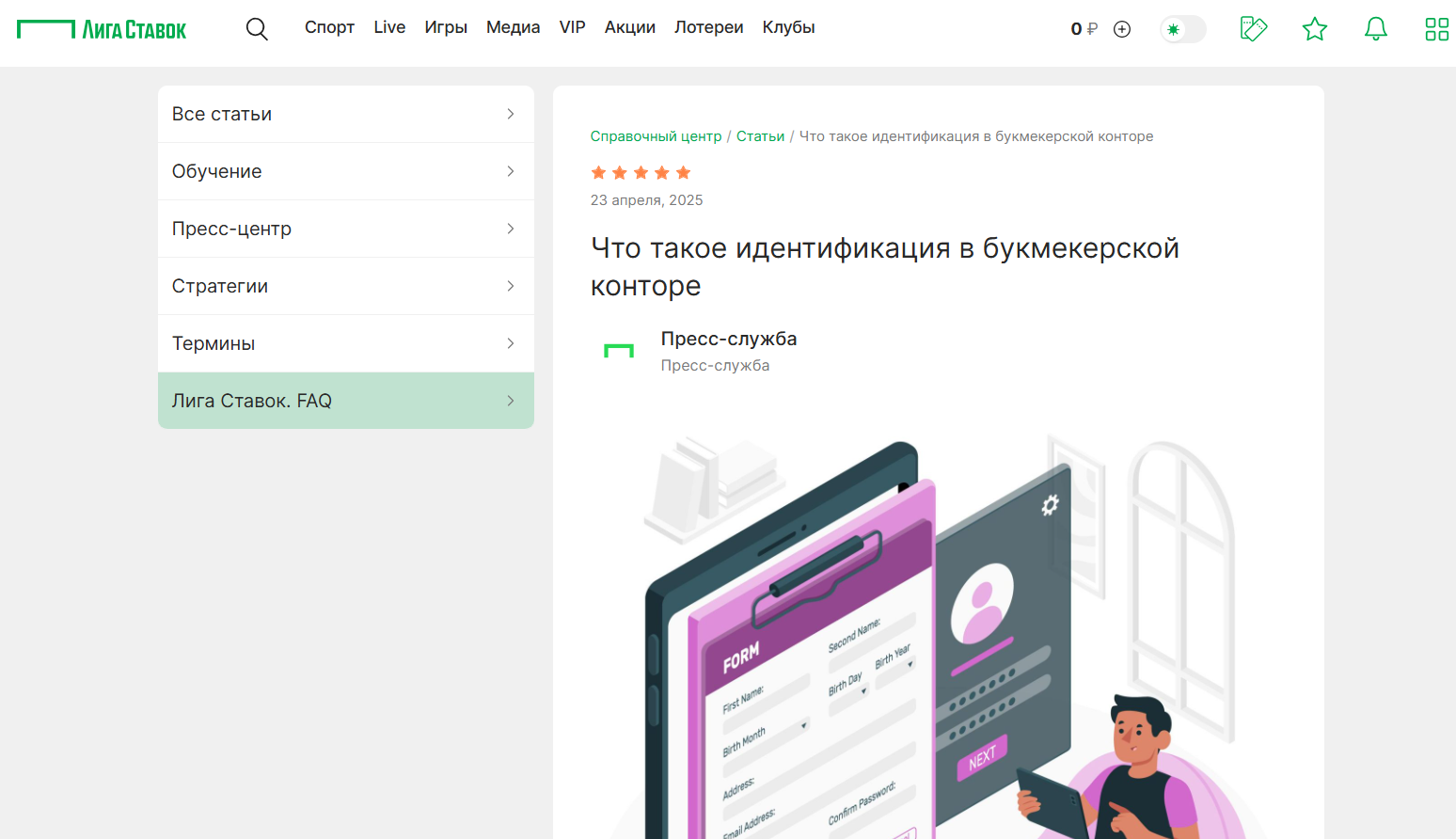Click the Пресс-служба author avatar icon
Image resolution: width=1456 pixels, height=839 pixels.
click(x=619, y=351)
